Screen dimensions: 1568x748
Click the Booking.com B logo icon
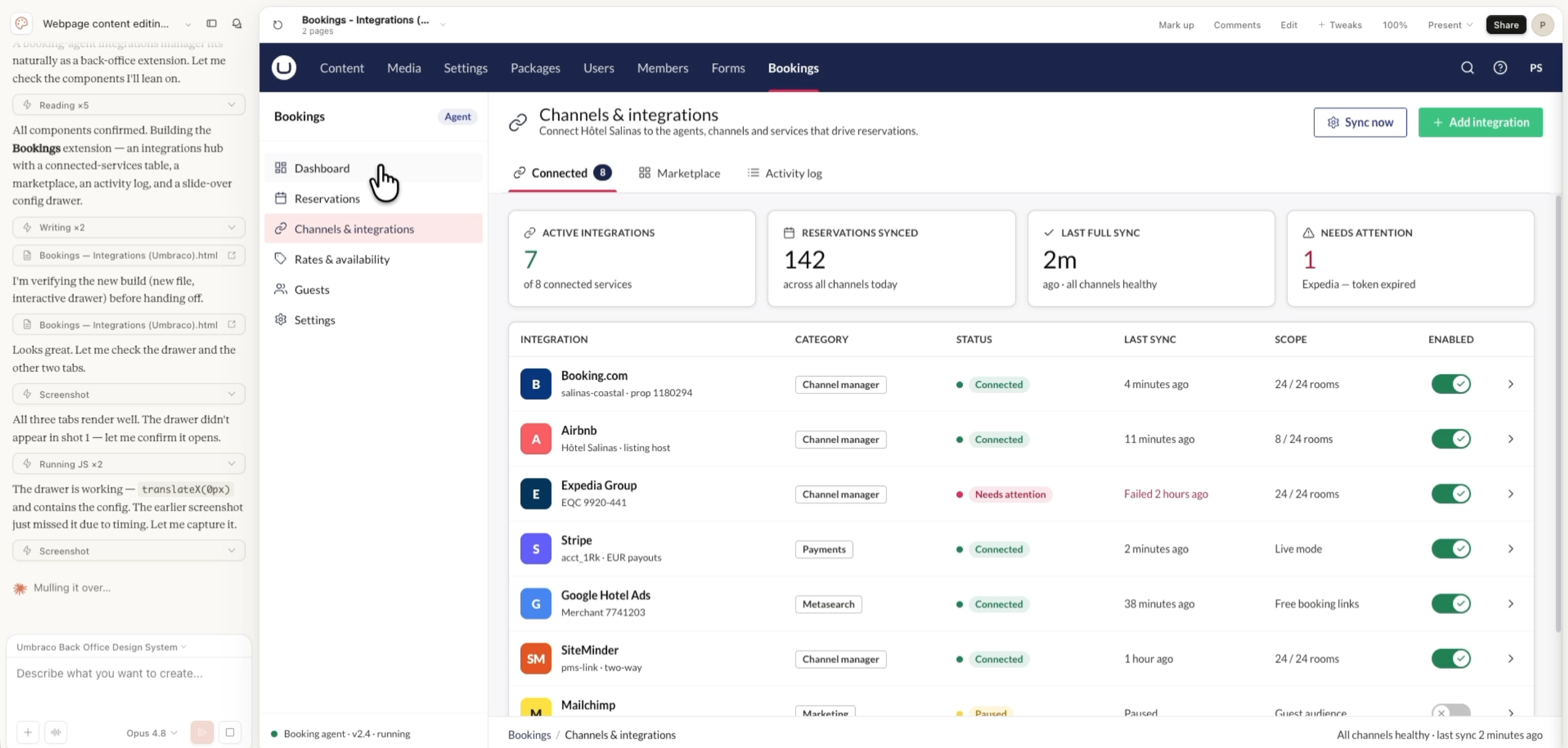536,384
